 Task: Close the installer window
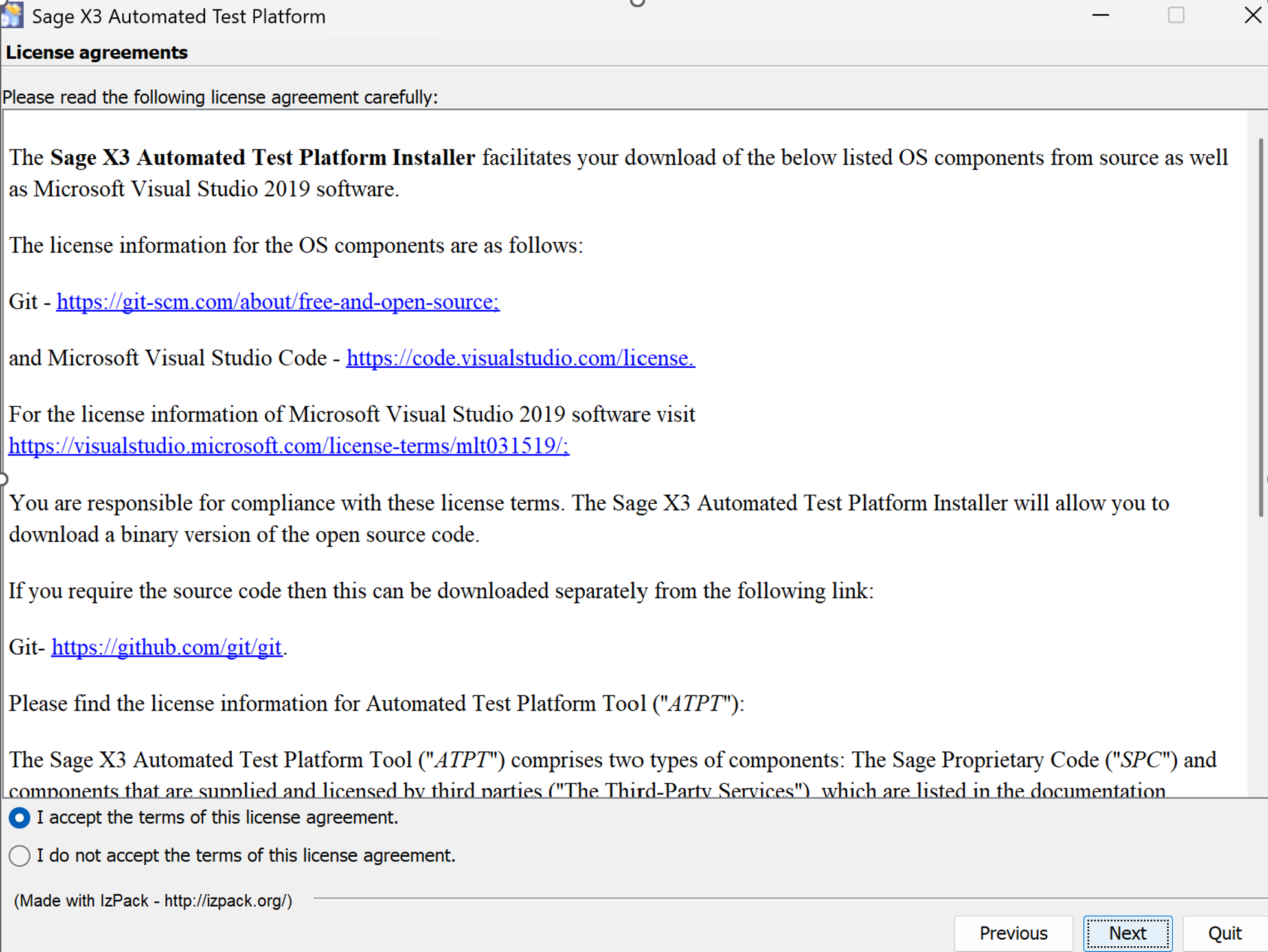point(1253,16)
